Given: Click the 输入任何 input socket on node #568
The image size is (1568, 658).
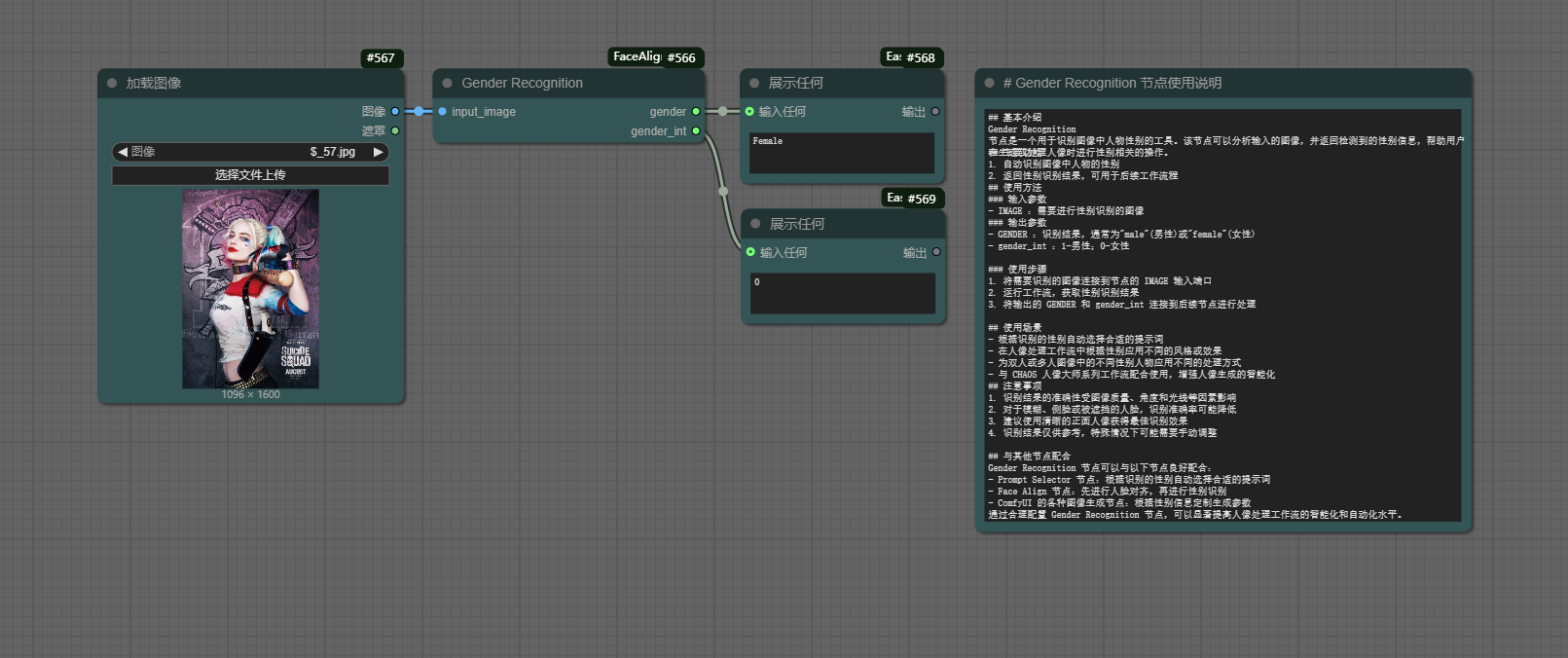Looking at the screenshot, I should tap(749, 111).
